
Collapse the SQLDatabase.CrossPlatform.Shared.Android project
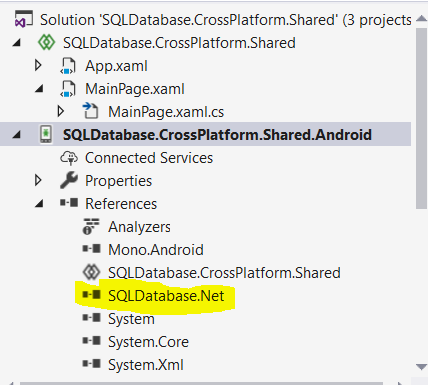pos(17,135)
